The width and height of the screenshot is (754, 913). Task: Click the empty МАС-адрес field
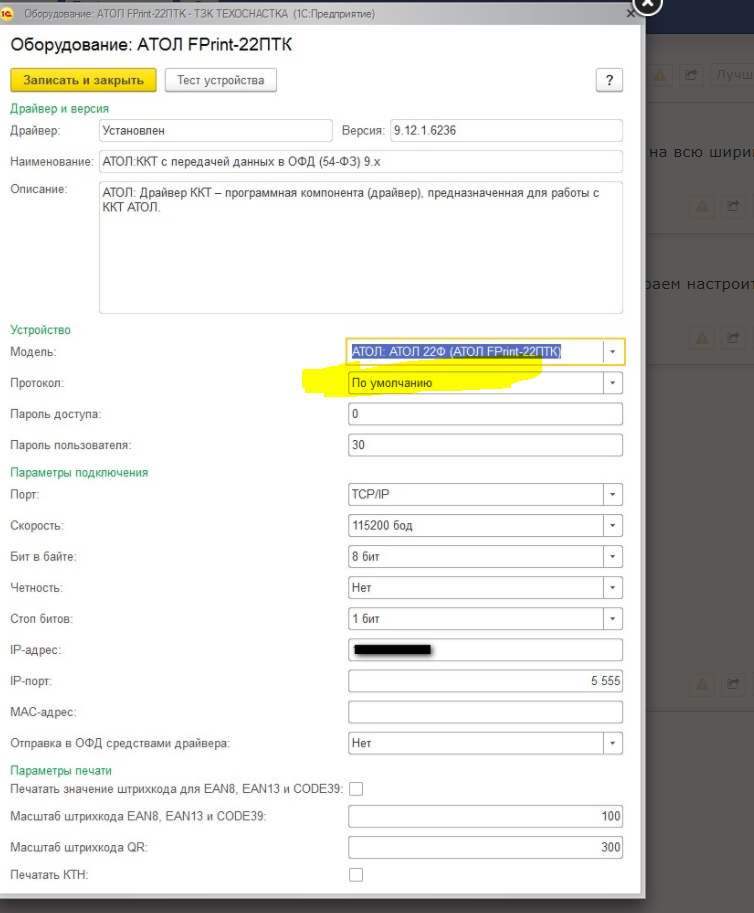tap(485, 712)
